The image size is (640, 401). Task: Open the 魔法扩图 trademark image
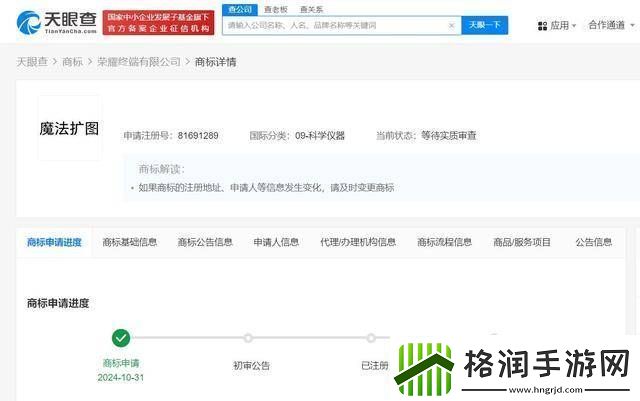(x=69, y=128)
